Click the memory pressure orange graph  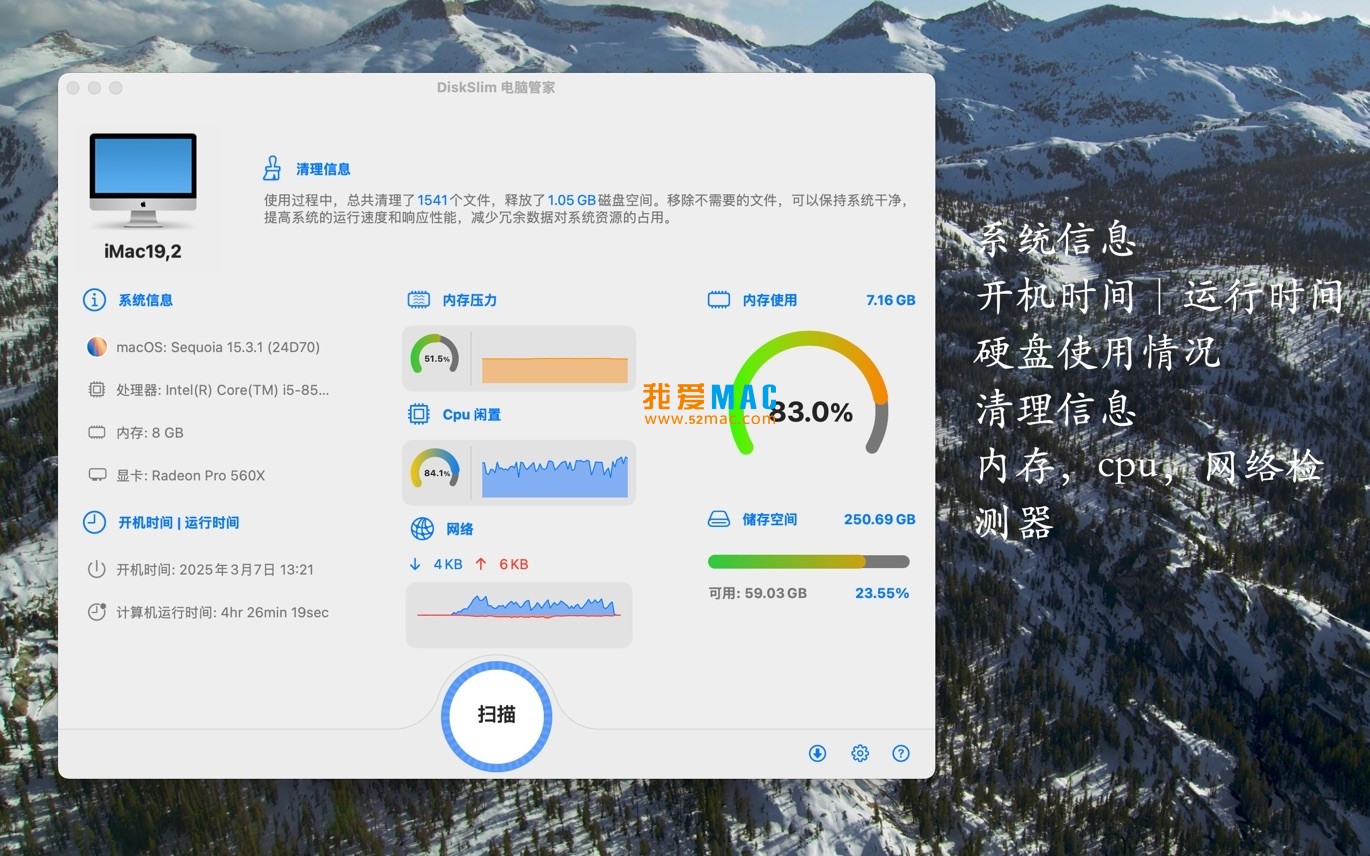coord(555,369)
